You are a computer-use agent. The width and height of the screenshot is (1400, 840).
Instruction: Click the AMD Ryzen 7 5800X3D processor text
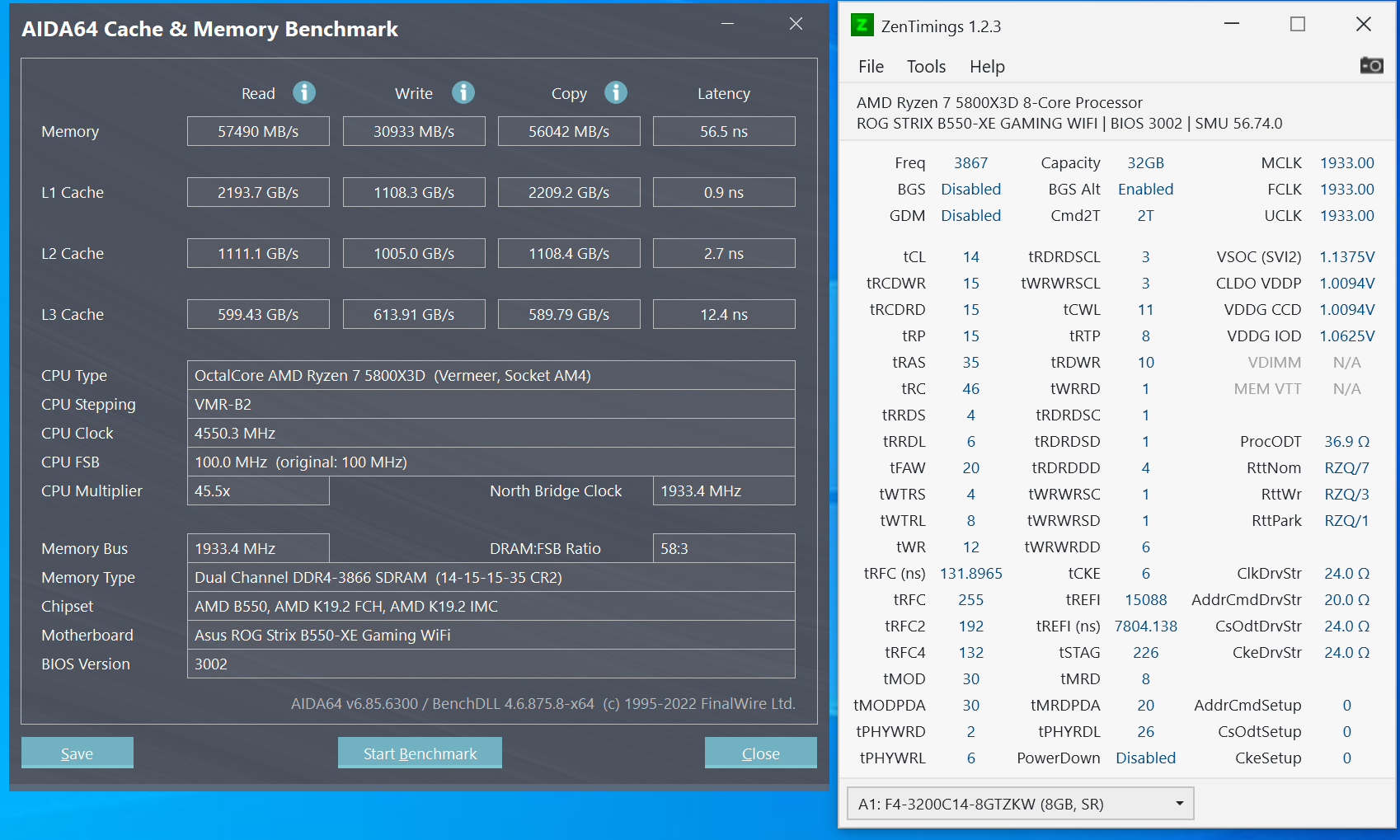(999, 103)
